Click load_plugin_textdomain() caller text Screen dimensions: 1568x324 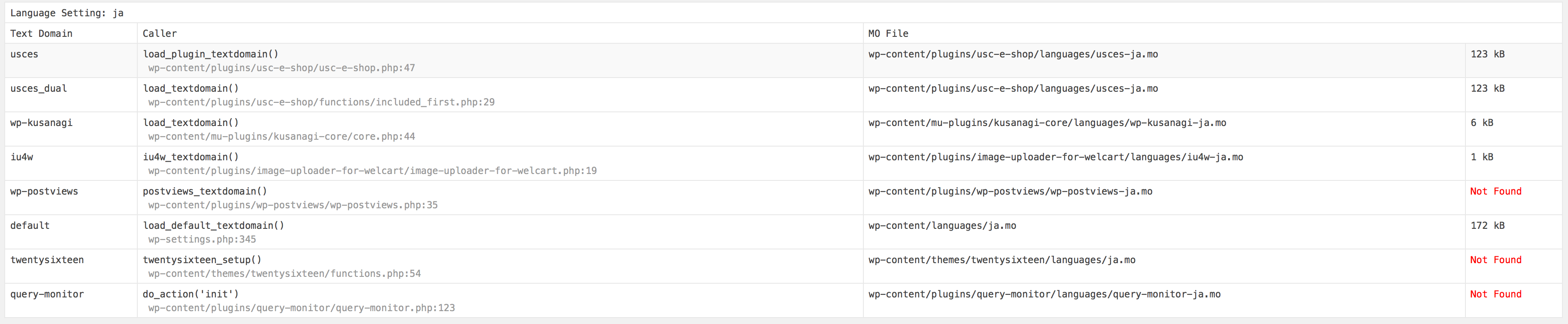(x=211, y=54)
